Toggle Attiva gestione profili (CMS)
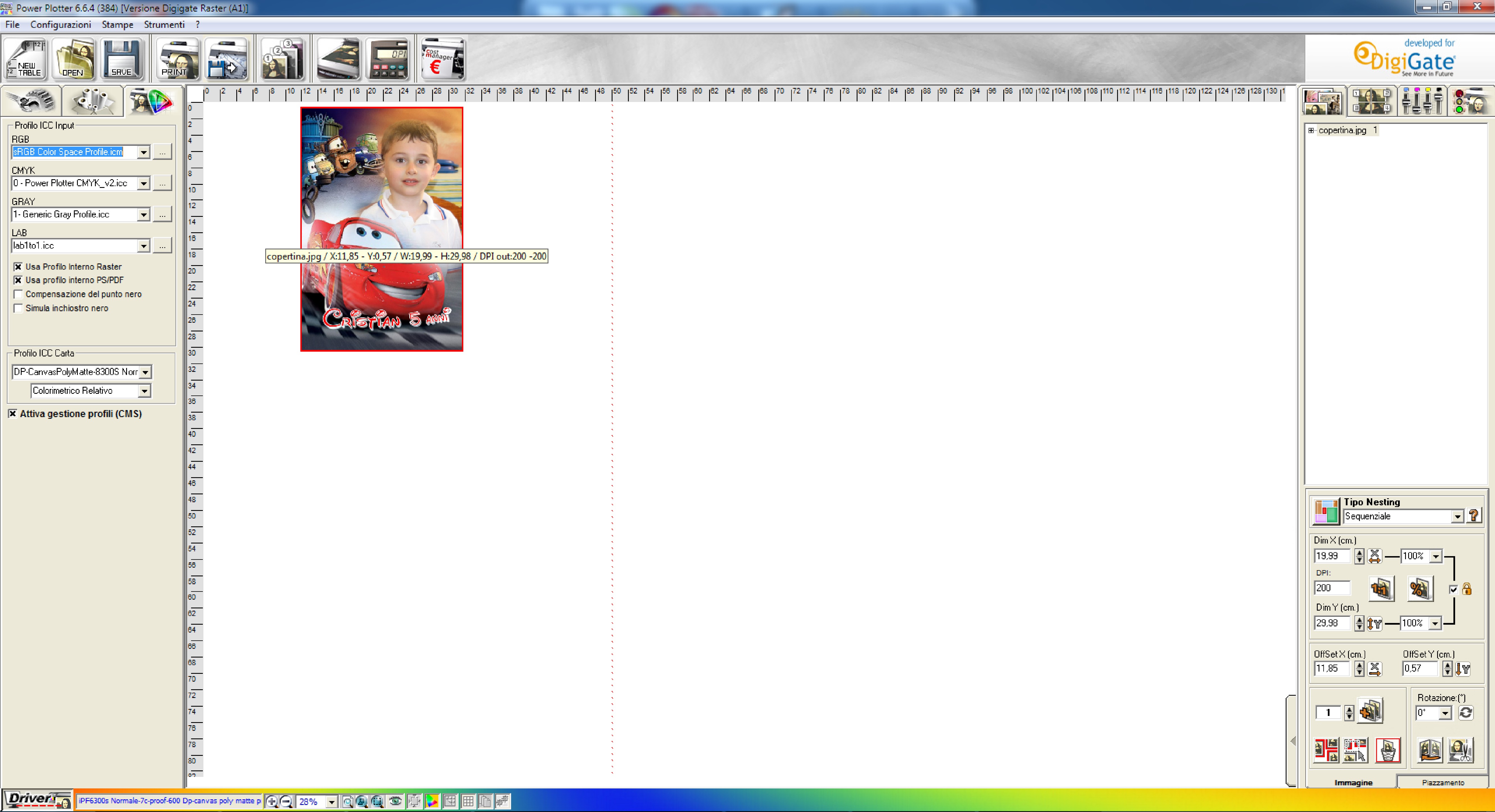Screen dimensions: 1495x812 point(12,413)
